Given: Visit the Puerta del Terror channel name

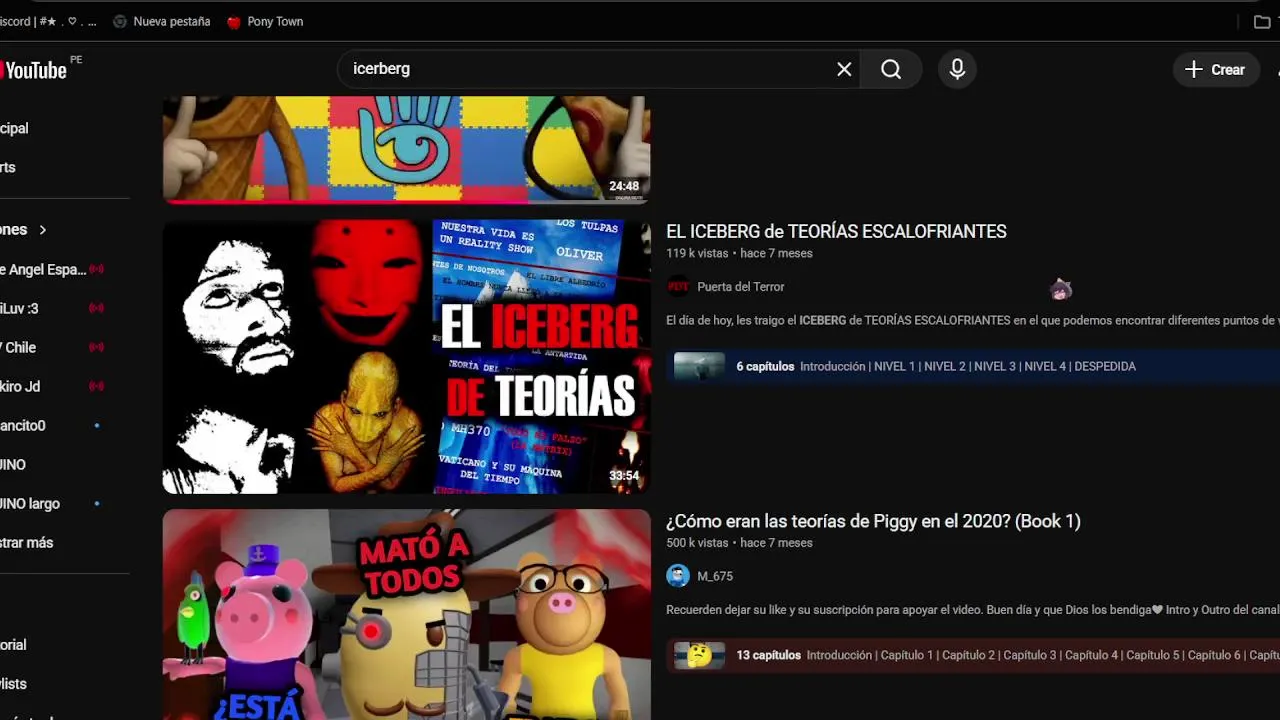Looking at the screenshot, I should pos(740,287).
